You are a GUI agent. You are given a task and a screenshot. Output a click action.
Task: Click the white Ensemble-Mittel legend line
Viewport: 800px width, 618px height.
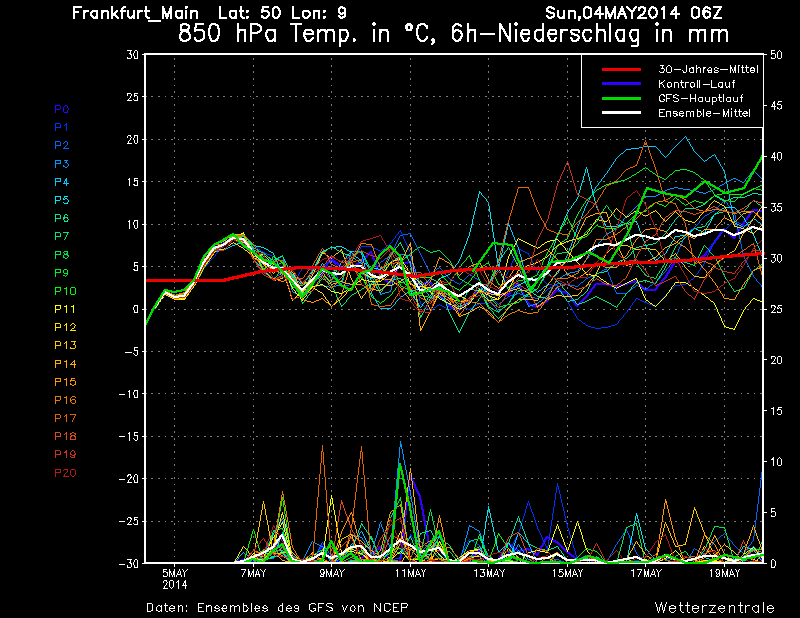click(621, 113)
